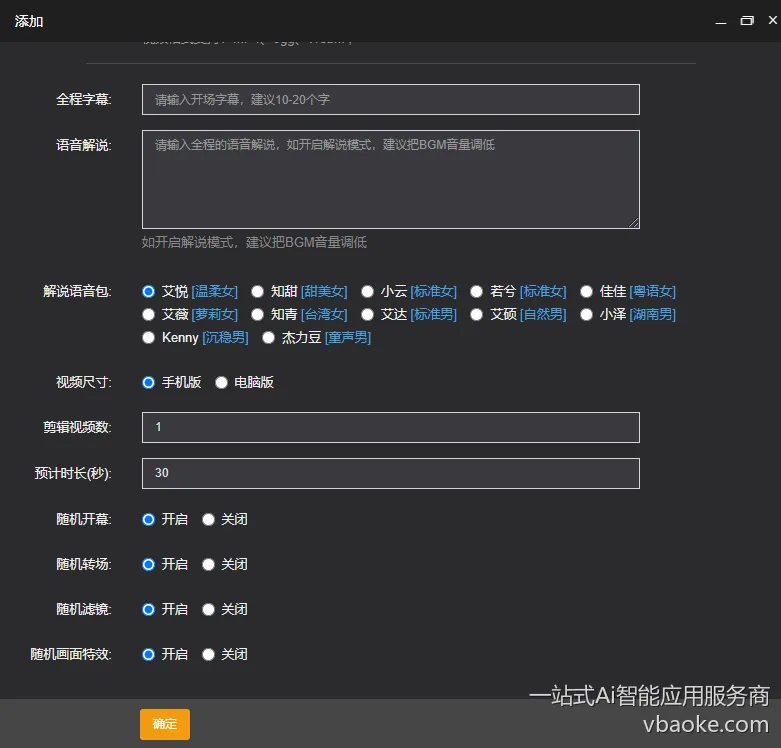Enable 随机转场 option 开启
Screen dimensions: 781x748
[x=148, y=564]
